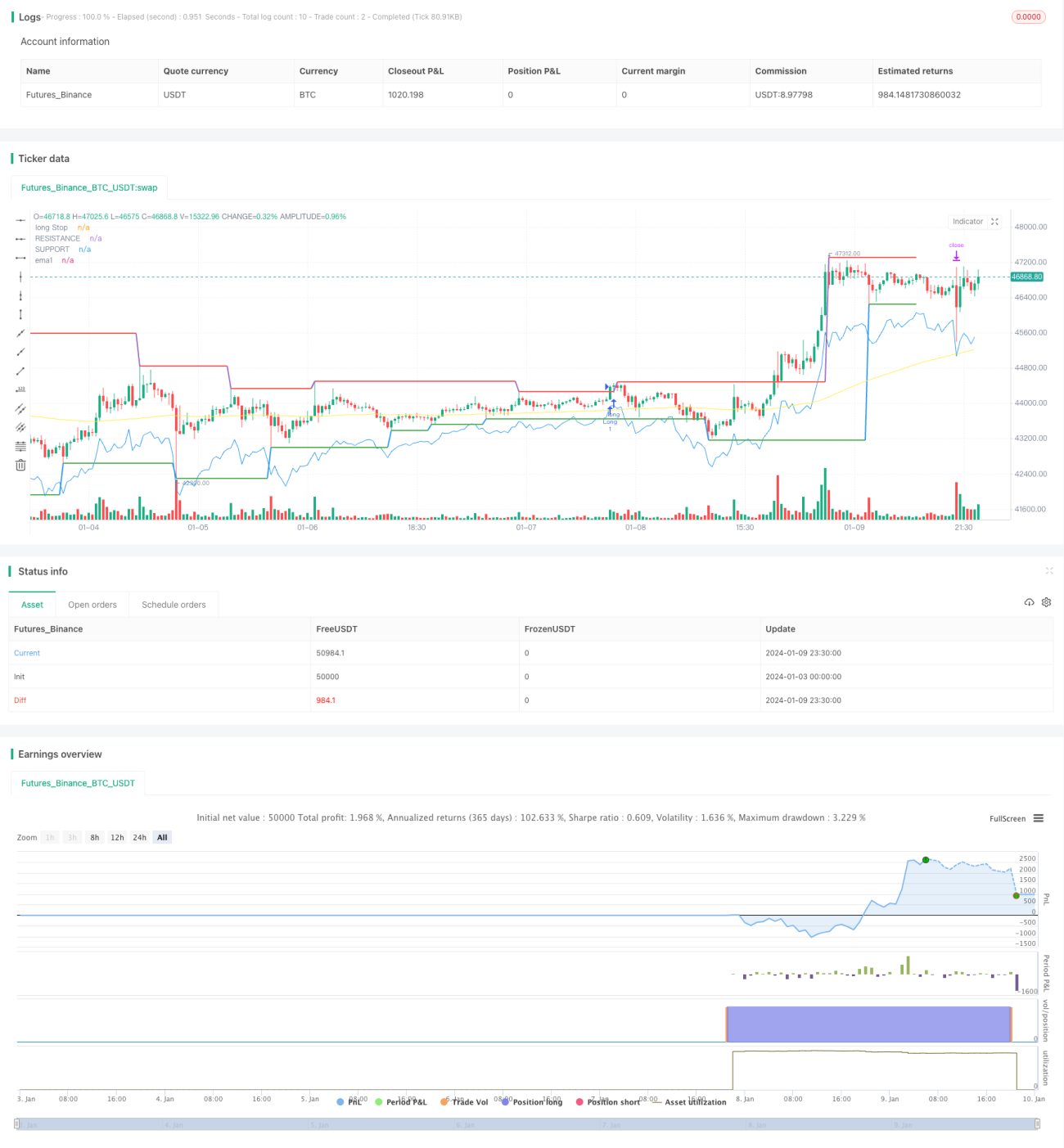The width and height of the screenshot is (1064, 1148).
Task: Click the RESISTANCE indicator legend entry
Action: point(69,238)
